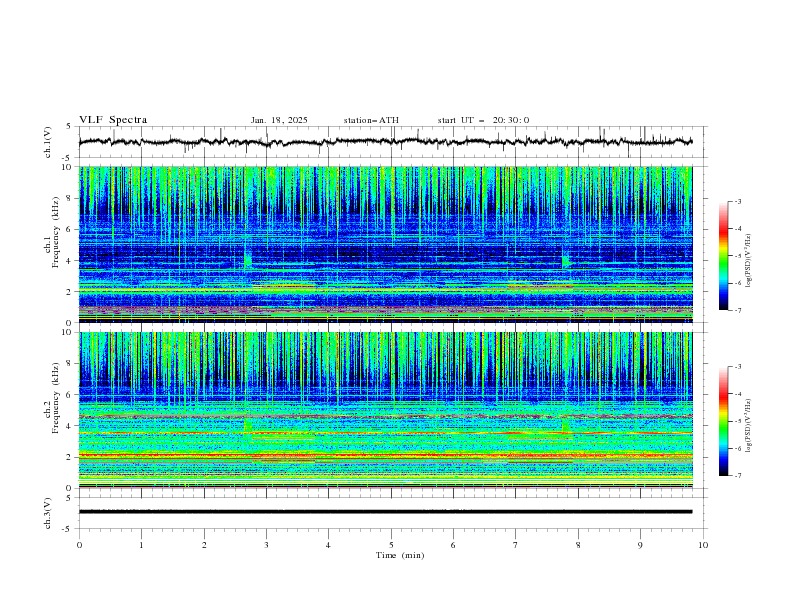Click the ch.2 spectrogram burst near 2.7 min

[x=248, y=425]
